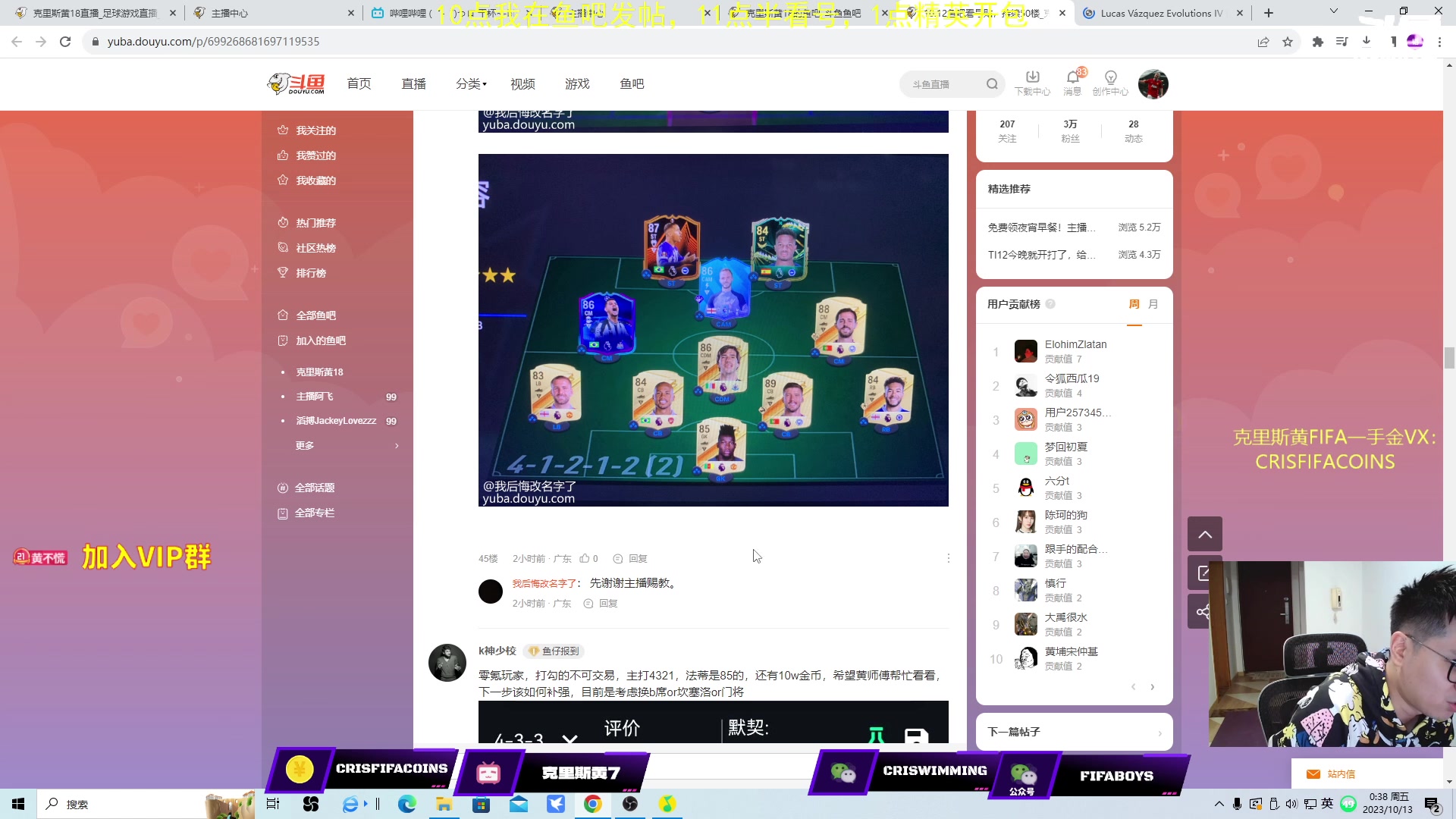Expand 更多 in the left sidebar
The height and width of the screenshot is (819, 1456).
click(305, 445)
